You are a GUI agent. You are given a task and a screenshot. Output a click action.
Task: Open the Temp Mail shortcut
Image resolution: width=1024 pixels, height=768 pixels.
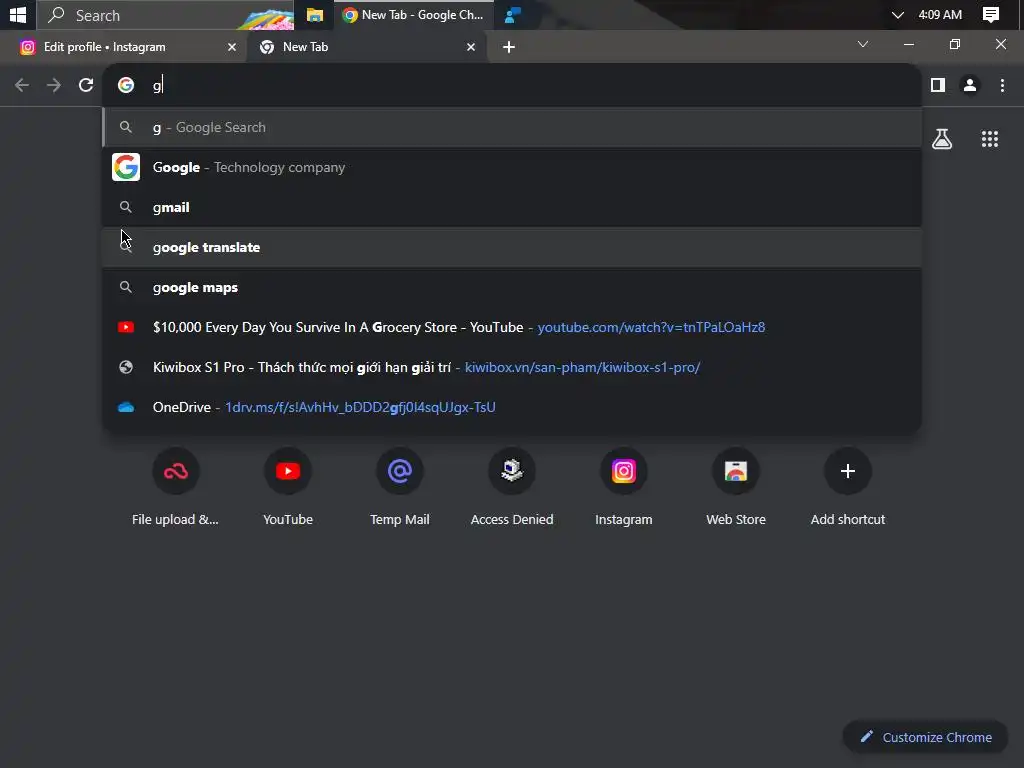tap(400, 488)
